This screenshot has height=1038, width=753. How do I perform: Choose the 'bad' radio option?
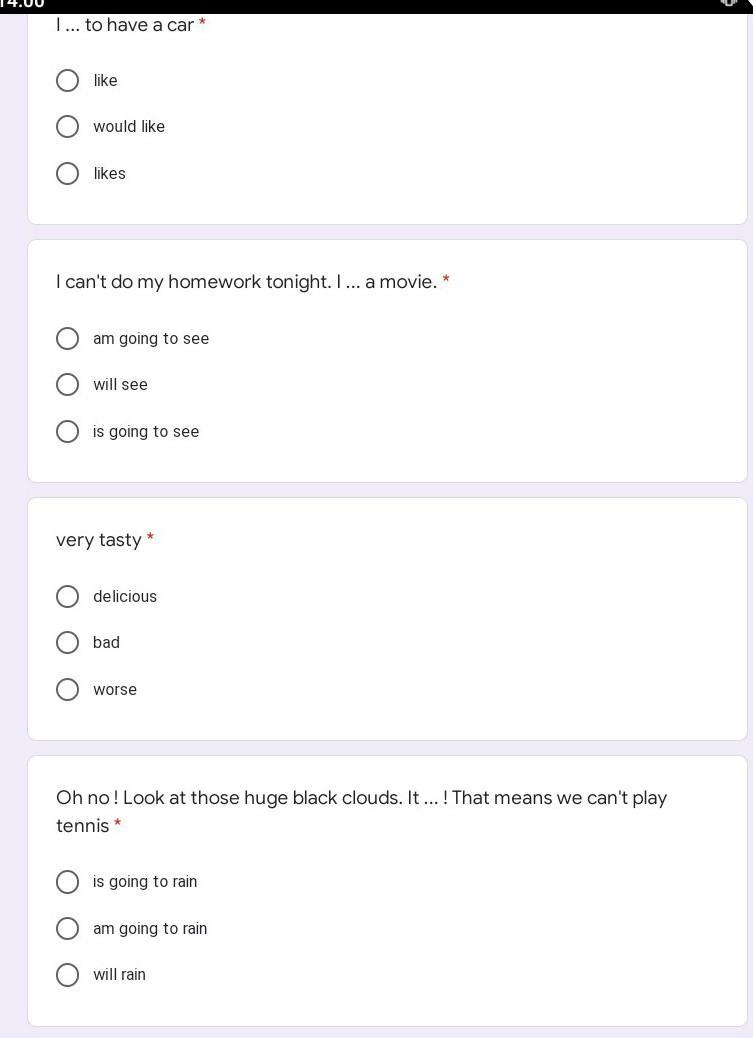click(68, 643)
